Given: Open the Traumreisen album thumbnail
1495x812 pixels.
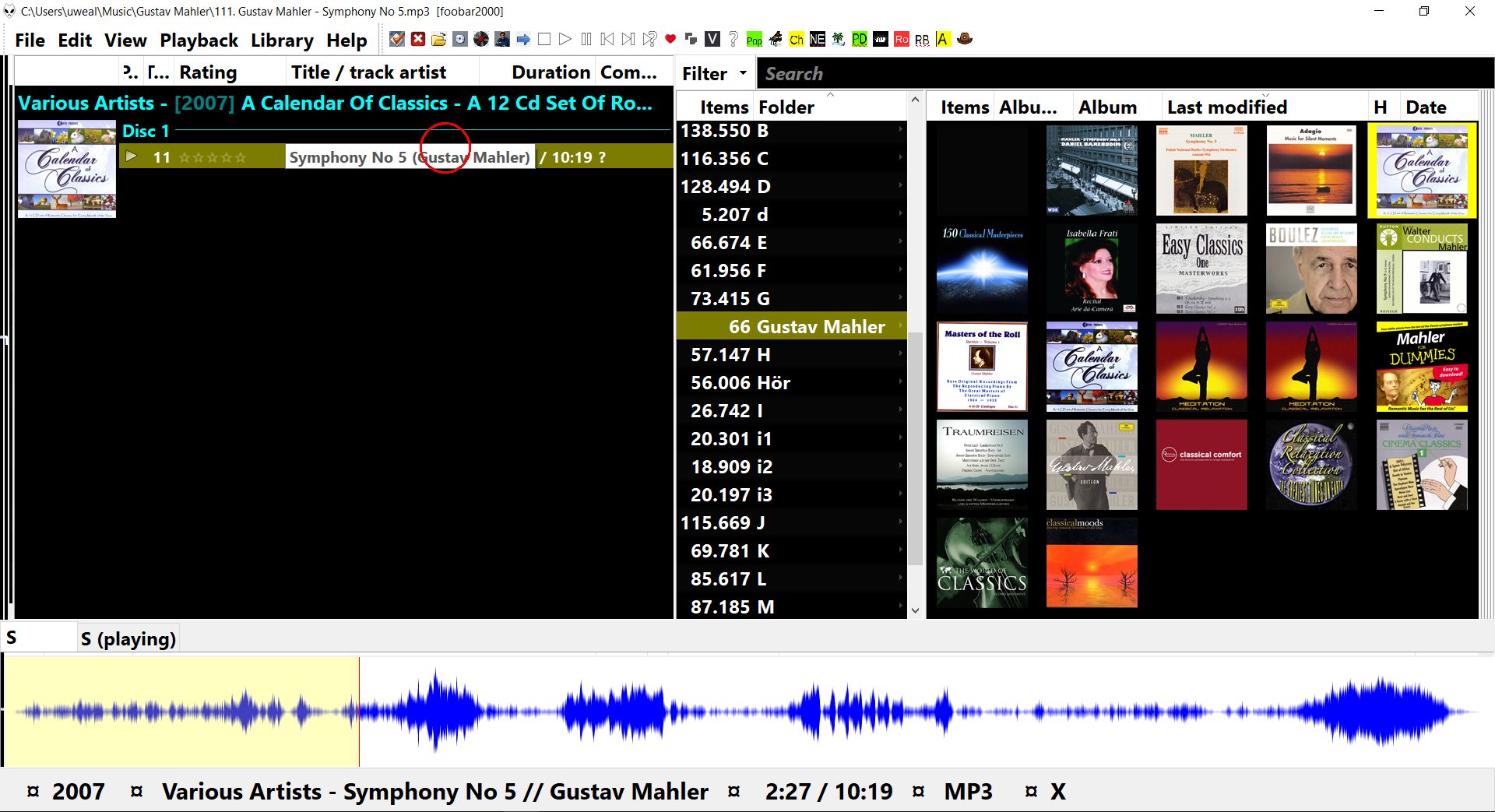Looking at the screenshot, I should (982, 465).
